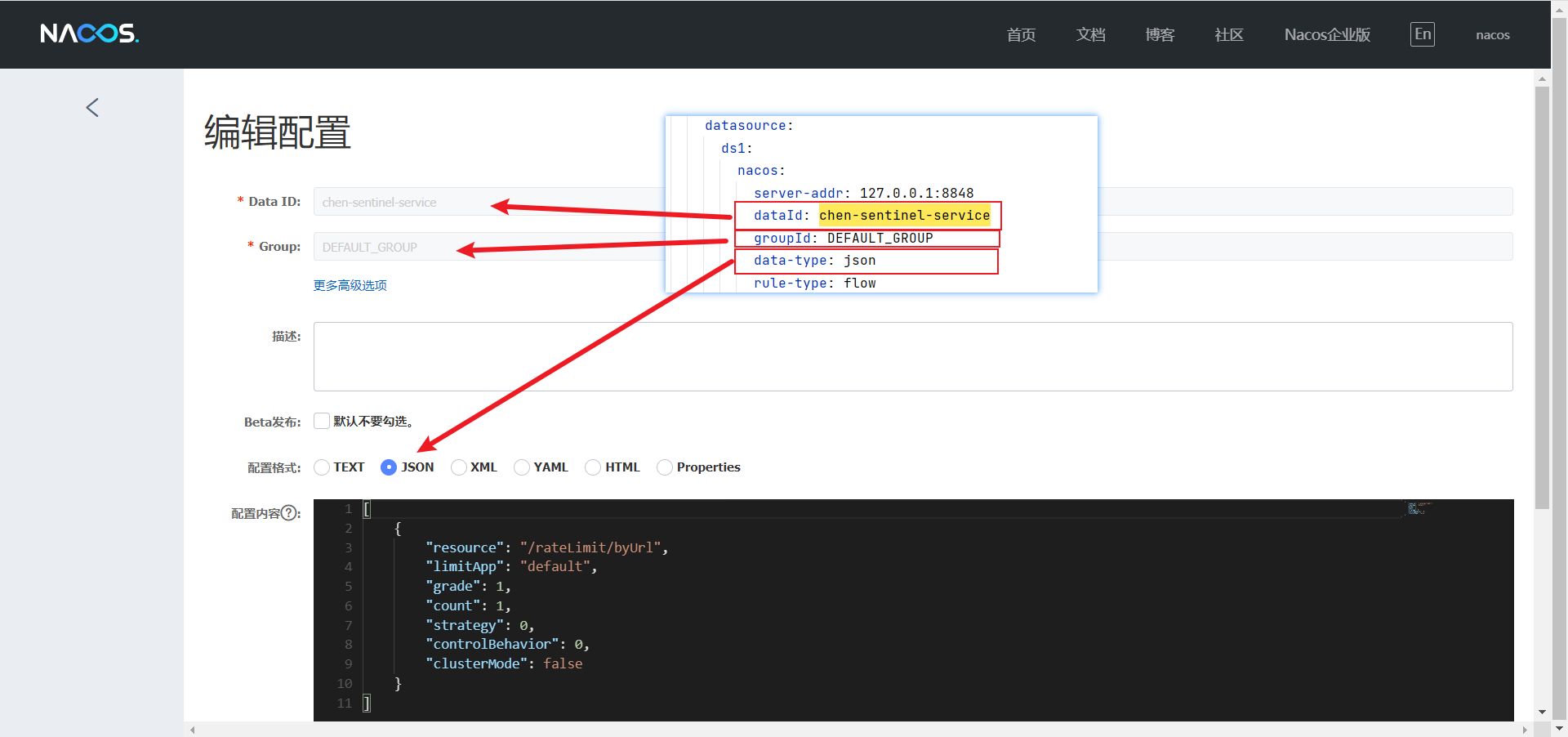Screen dimensions: 1568x737
Task: Click the page scrollbar up arrow
Action: click(x=1542, y=79)
